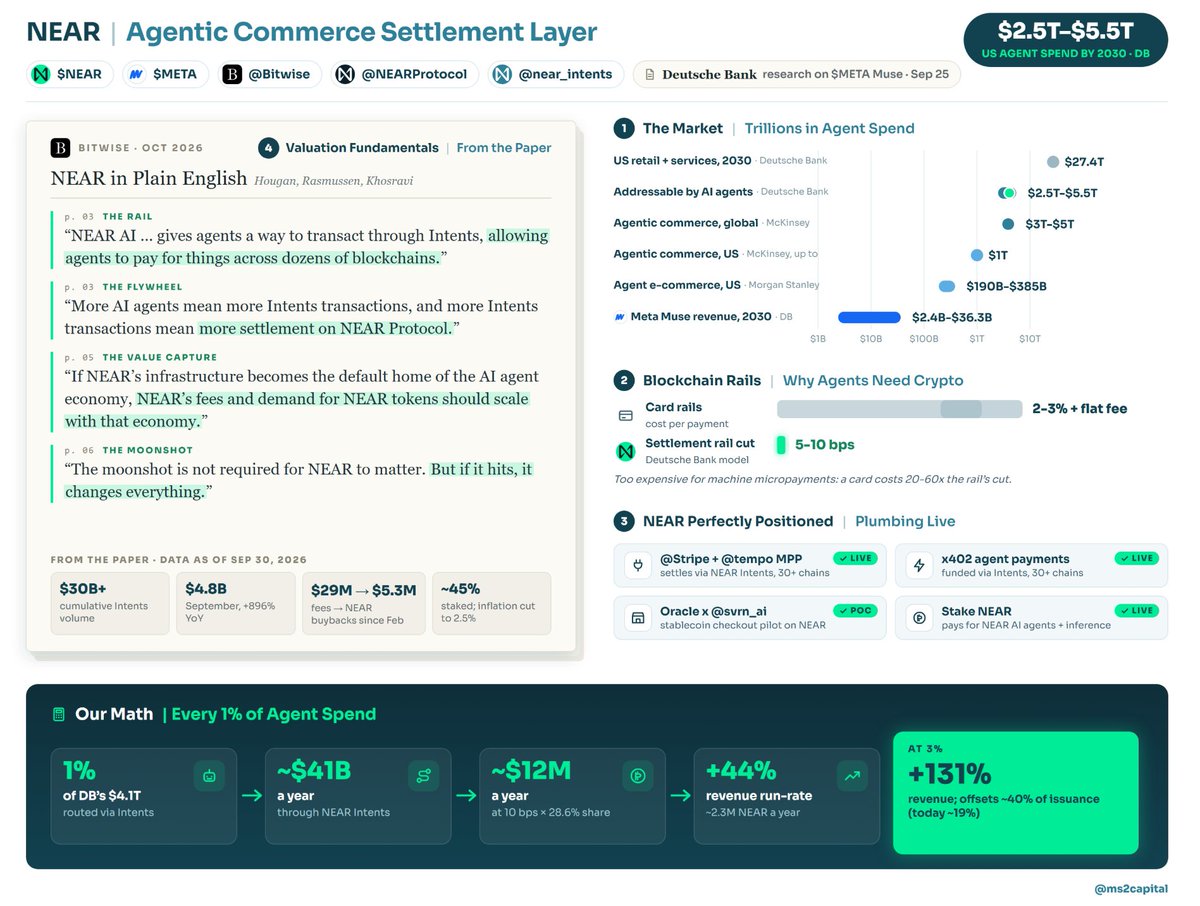This screenshot has width=1200, height=906.
Task: Click the THE RAIL quote label
Action: click(127, 217)
